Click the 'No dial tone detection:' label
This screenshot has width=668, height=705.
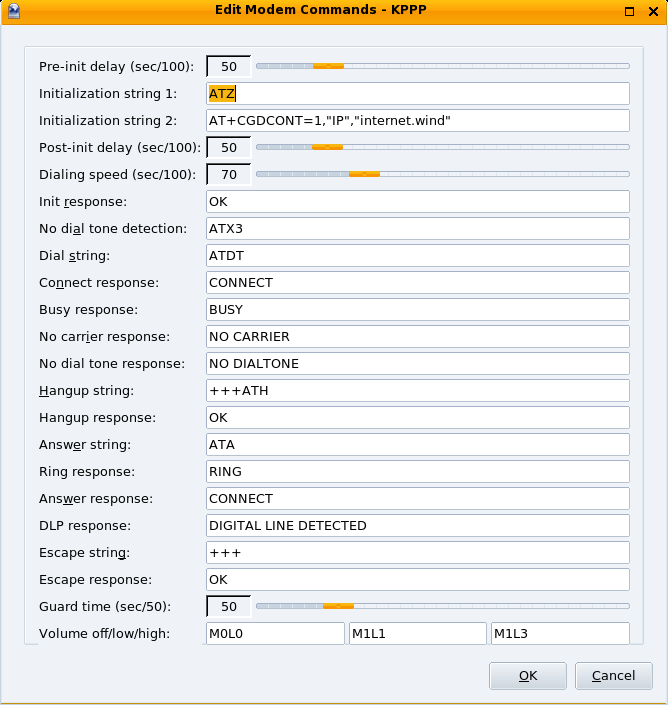[113, 229]
